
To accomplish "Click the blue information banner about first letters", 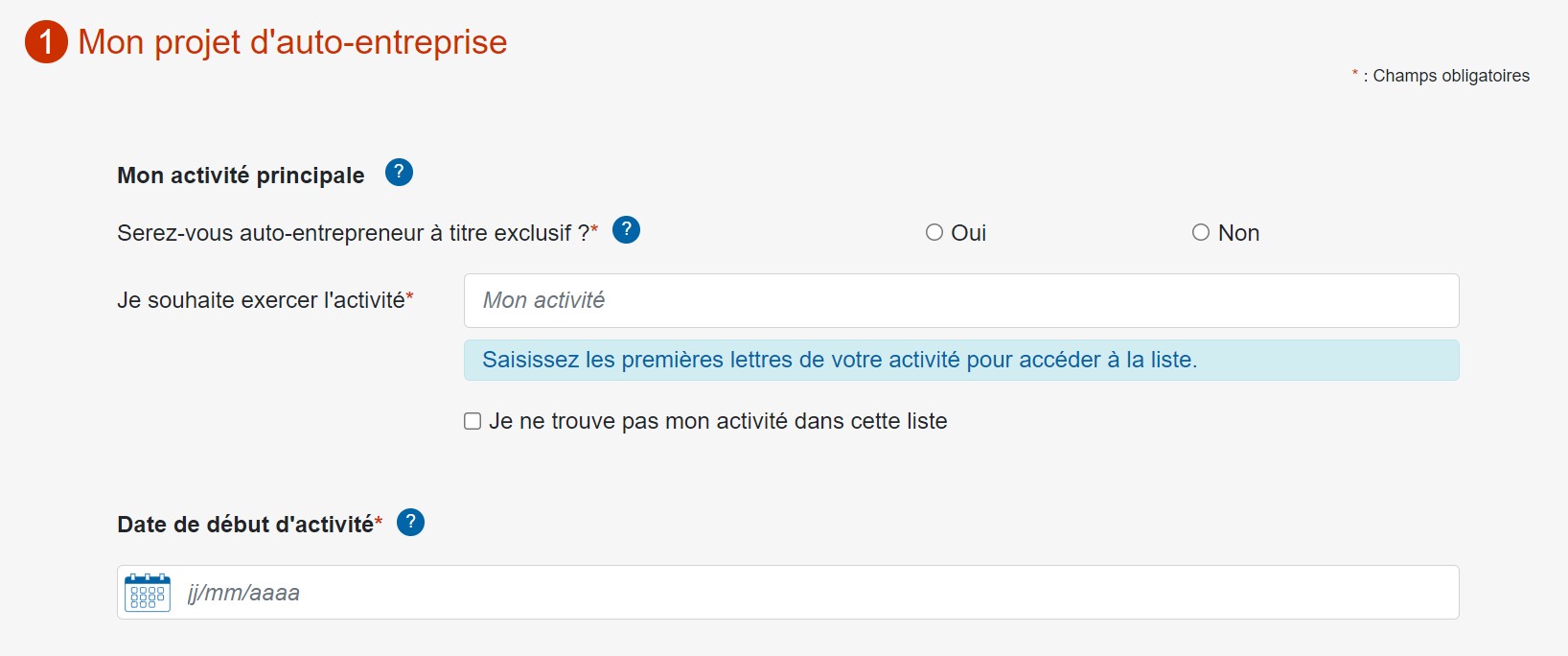I will [960, 360].
